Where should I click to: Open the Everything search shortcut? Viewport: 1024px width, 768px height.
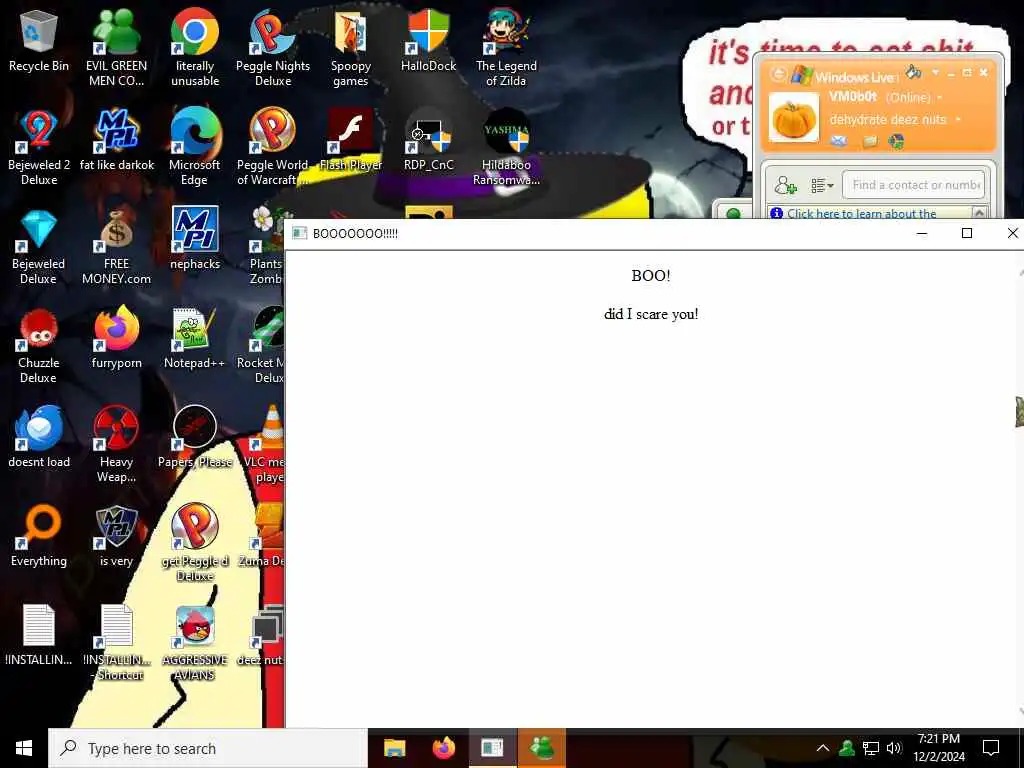[39, 537]
